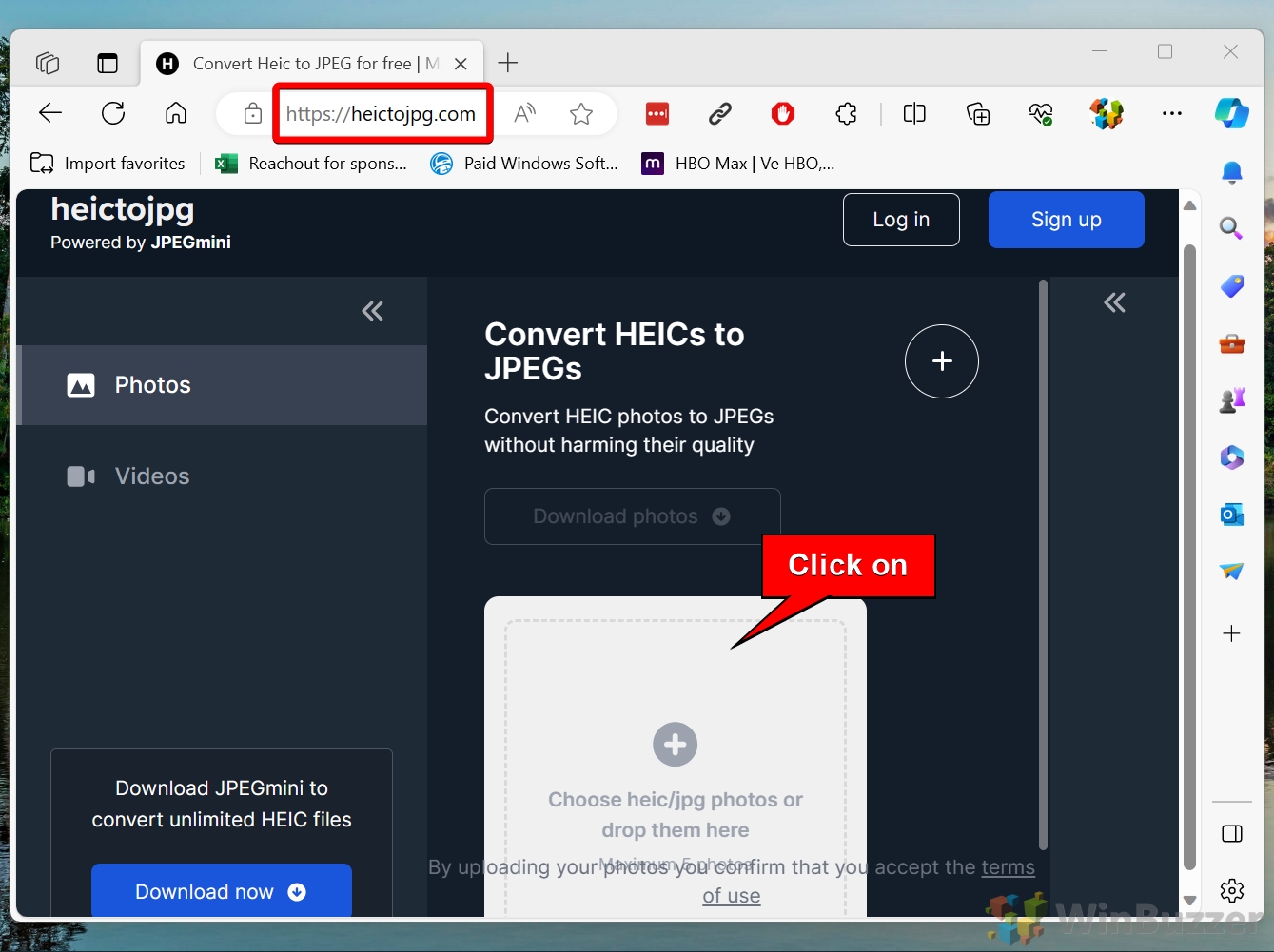Click the inner panel scrollbar
Screen dimensions: 1274x952
1043,565
